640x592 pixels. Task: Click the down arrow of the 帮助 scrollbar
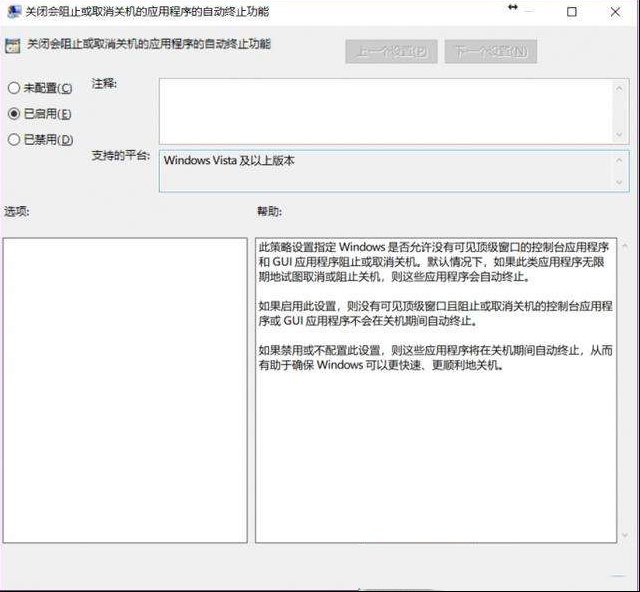tap(625, 535)
